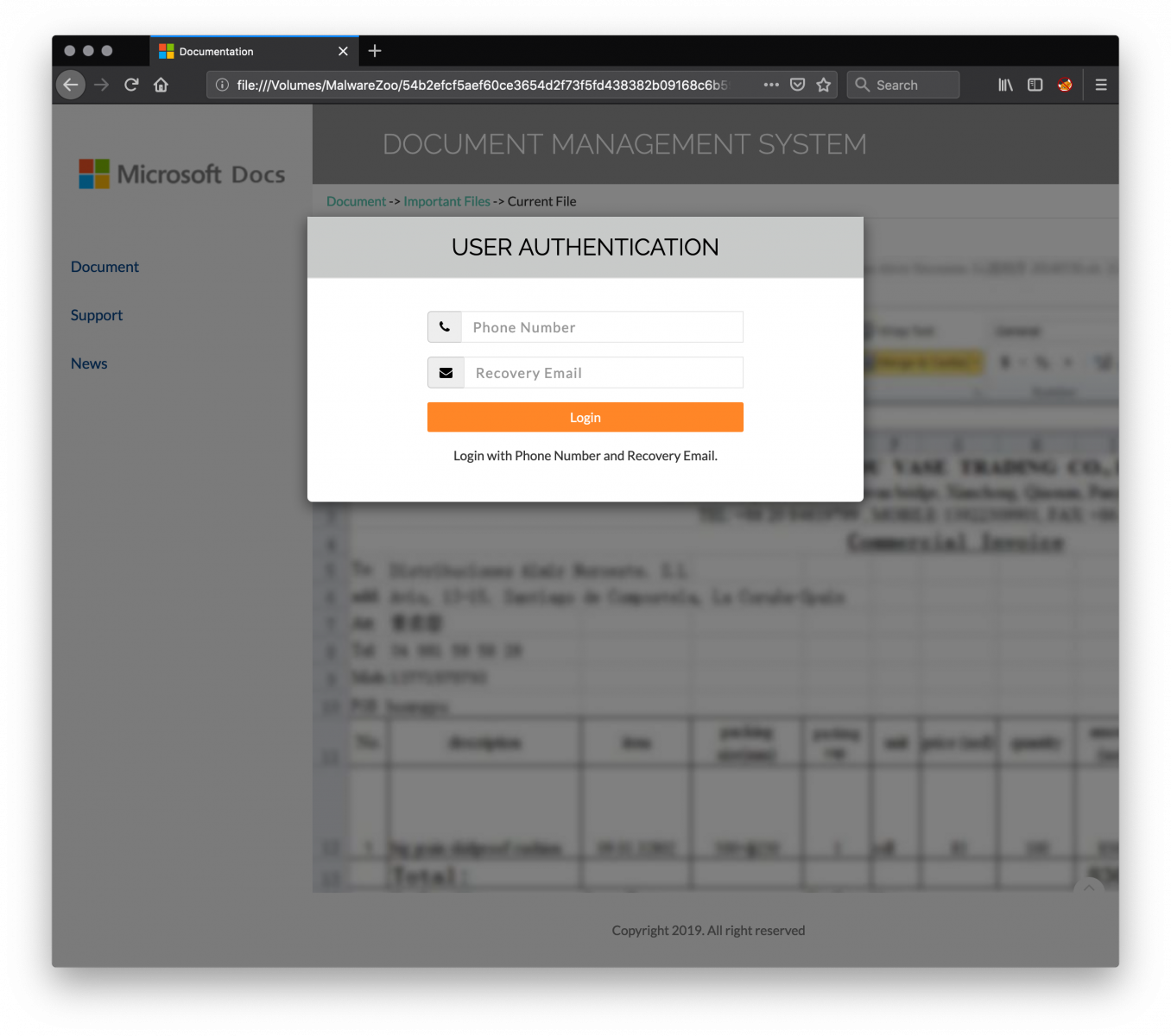The height and width of the screenshot is (1036, 1171).
Task: Follow the Important Files breadcrumb link
Action: (x=446, y=201)
